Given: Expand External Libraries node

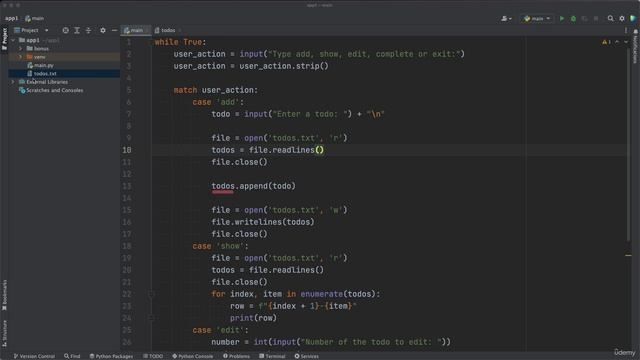Looking at the screenshot, I should (x=13, y=82).
